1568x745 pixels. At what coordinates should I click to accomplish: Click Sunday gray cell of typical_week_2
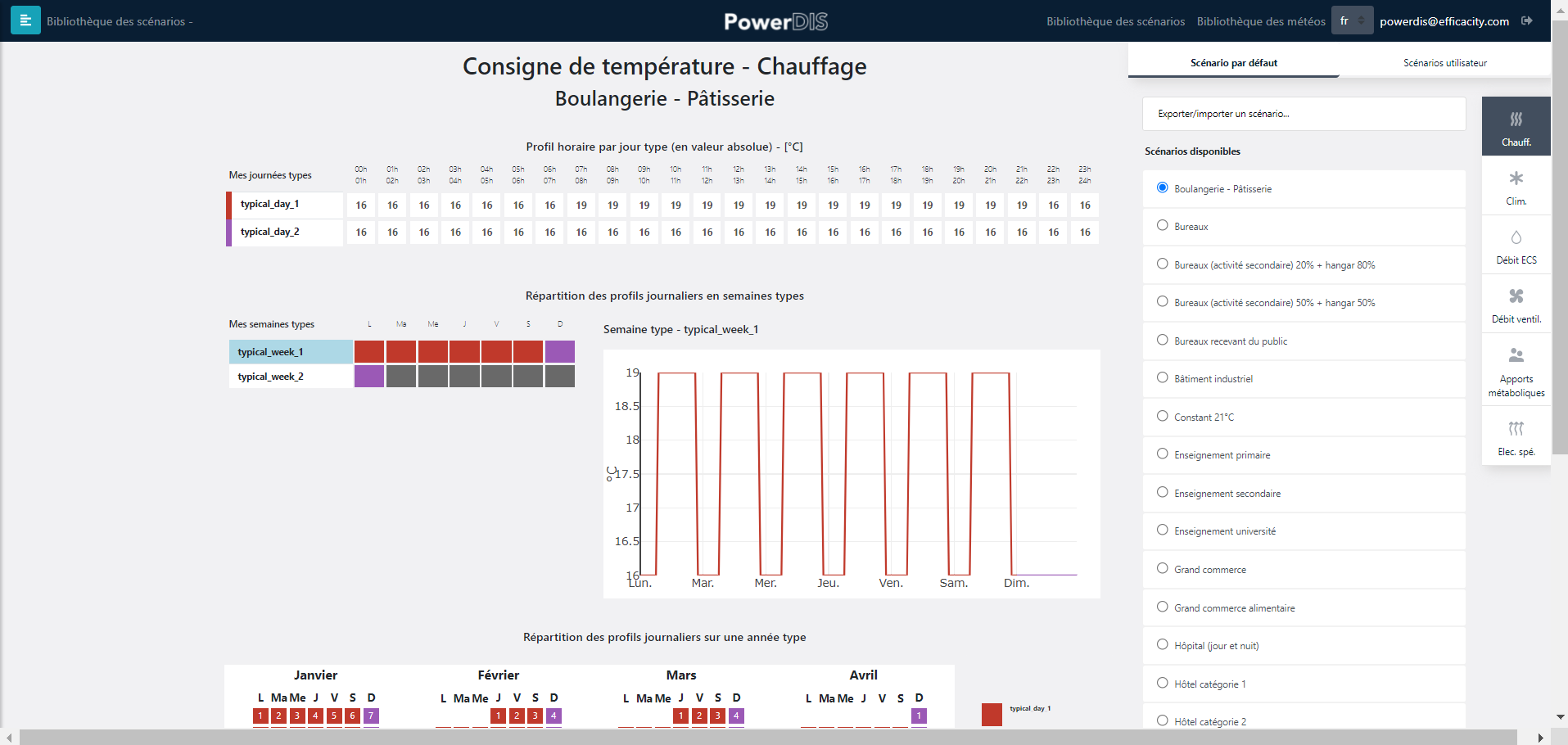(560, 377)
